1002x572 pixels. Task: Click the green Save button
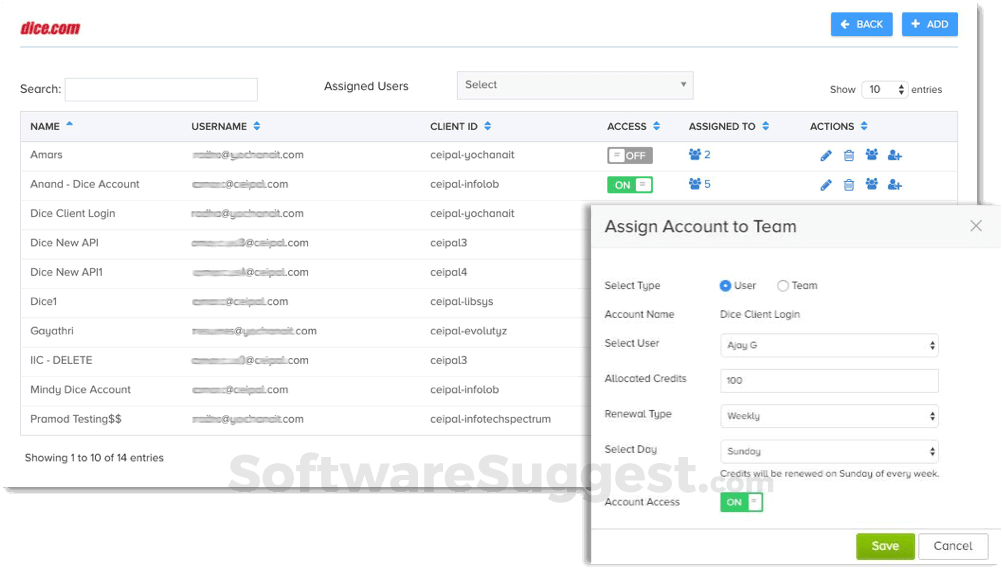pyautogui.click(x=885, y=546)
